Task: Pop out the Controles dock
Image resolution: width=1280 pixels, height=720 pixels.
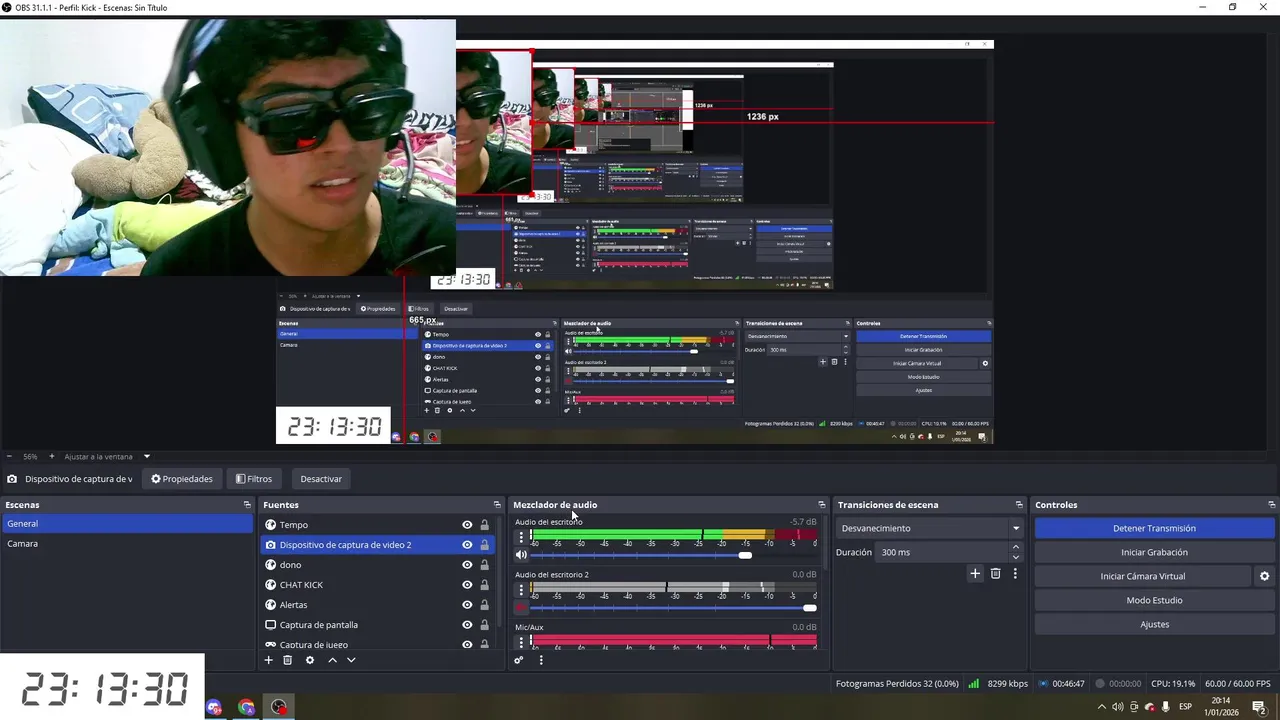Action: (x=1271, y=505)
